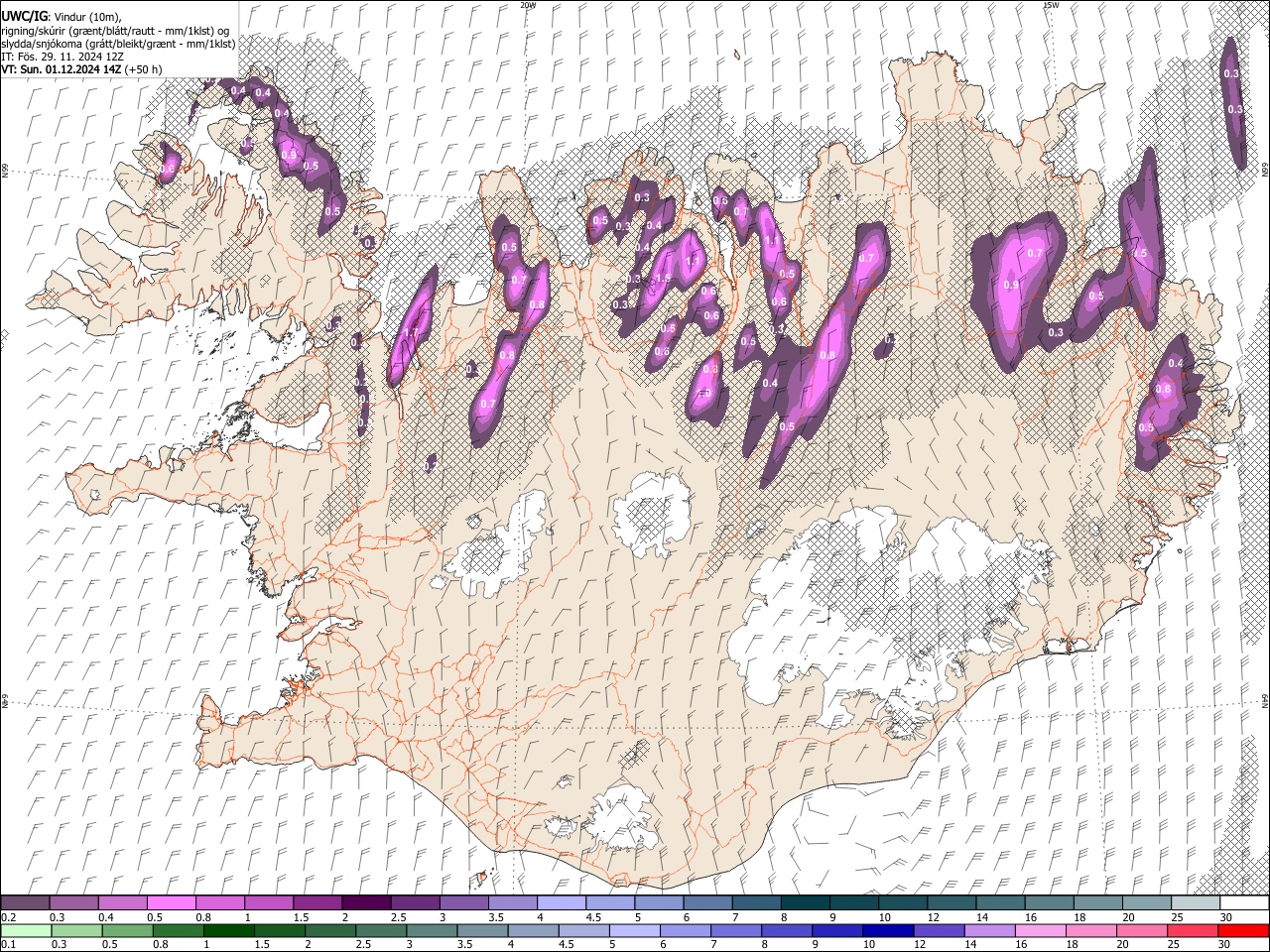
Task: Click the pale pink 16 rain legend swatch
Action: [1041, 930]
